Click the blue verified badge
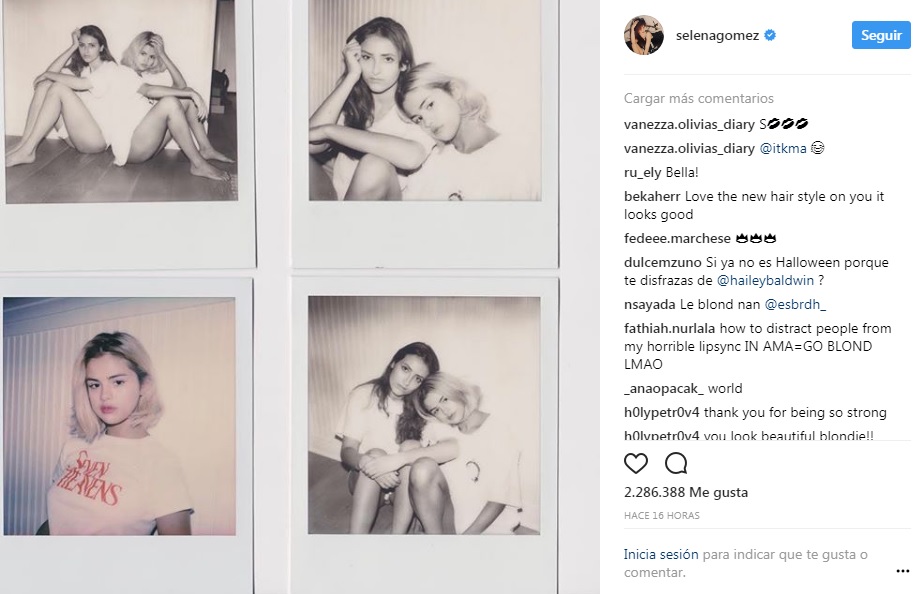Viewport: 917px width, 594px height. click(770, 35)
